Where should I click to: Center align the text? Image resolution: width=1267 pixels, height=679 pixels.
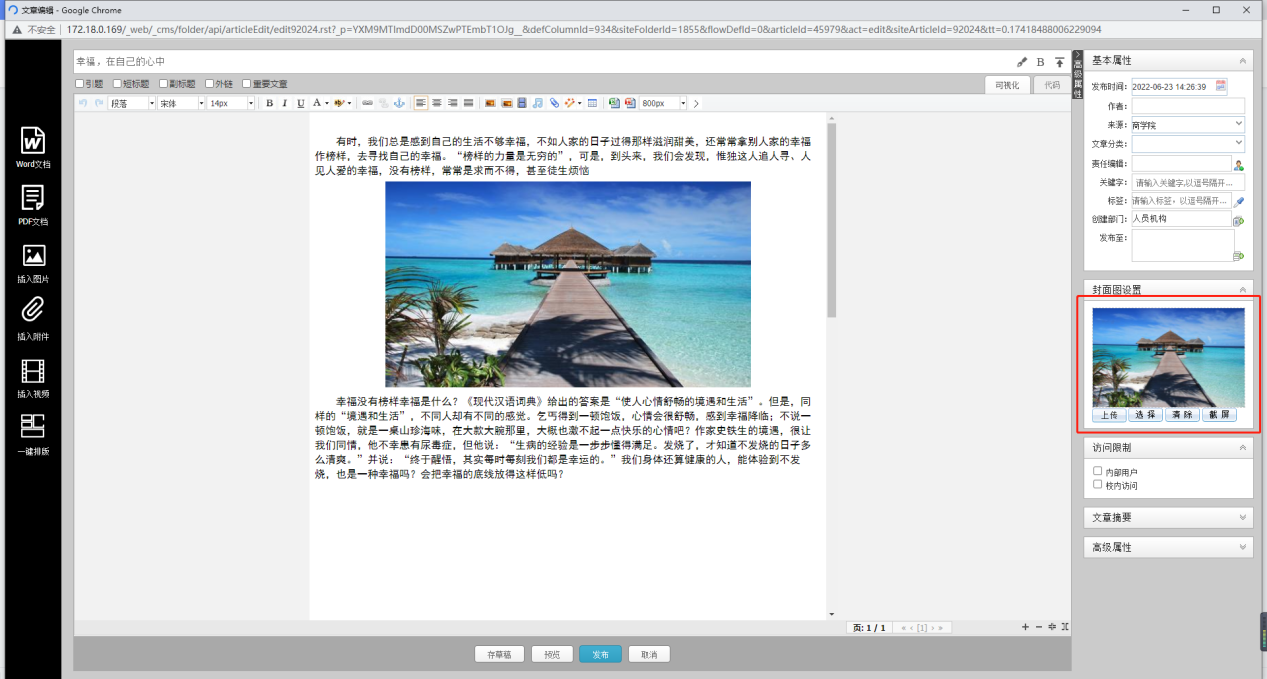(x=437, y=103)
